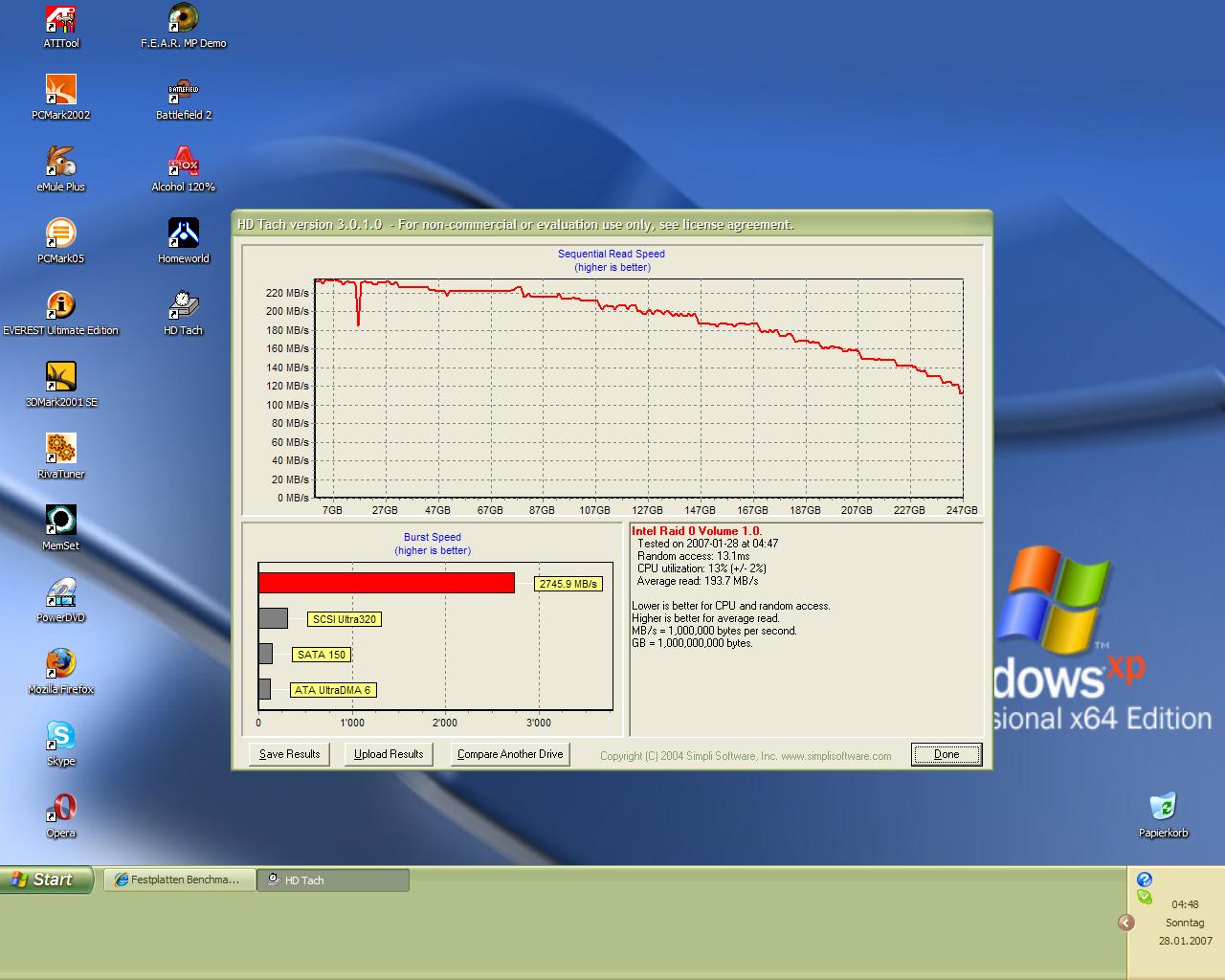
Task: Open the Alcohol 120% shortcut
Action: [x=183, y=163]
